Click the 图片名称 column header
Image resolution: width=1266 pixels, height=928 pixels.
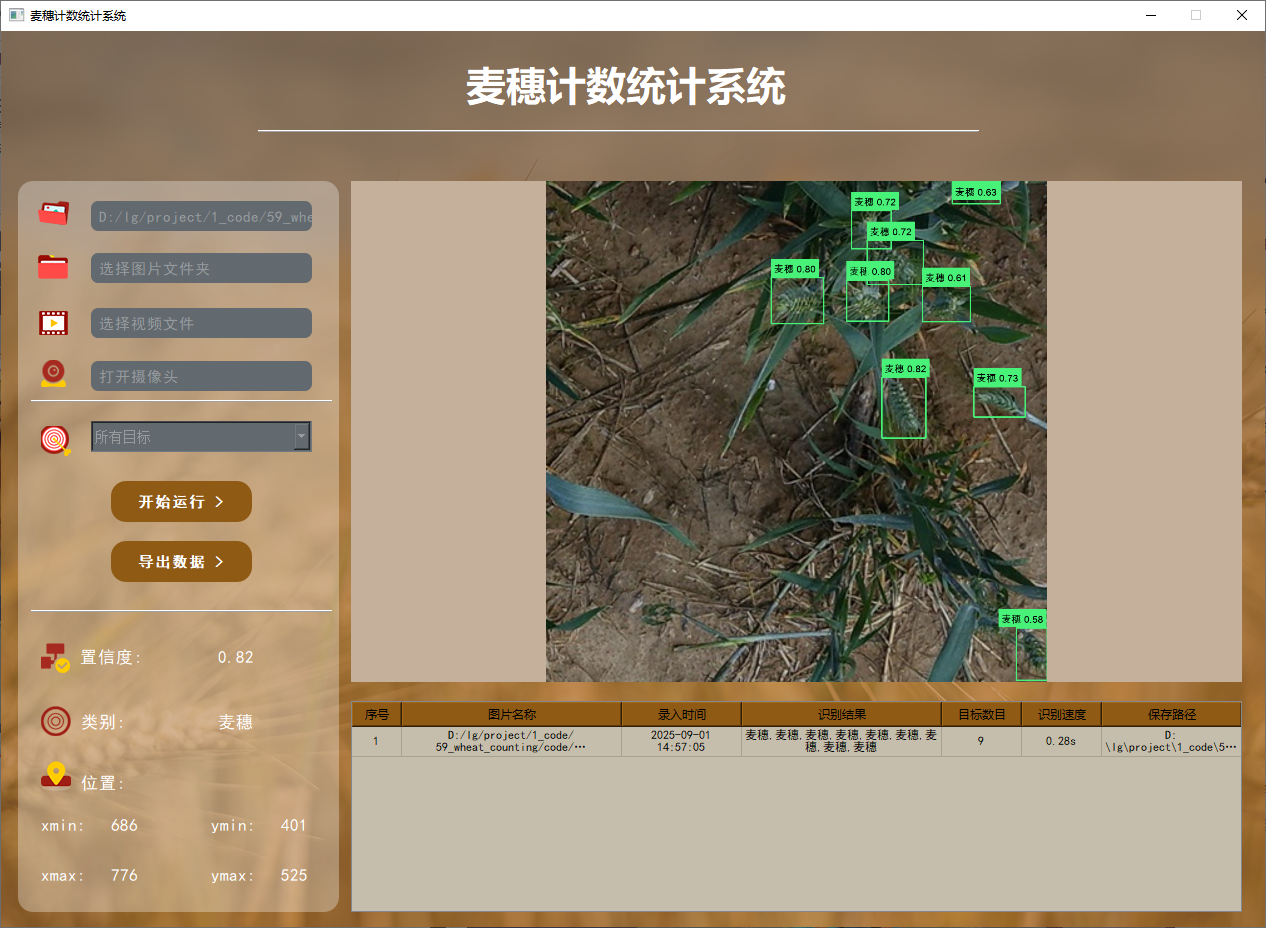[511, 714]
